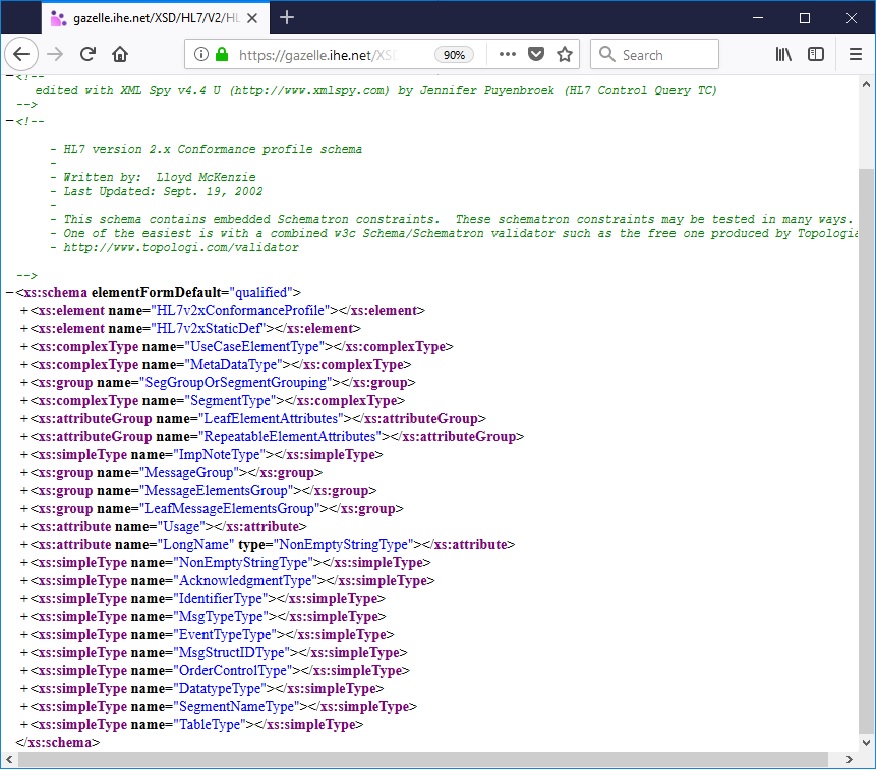Click the scrollbar down arrow
The image size is (876, 770).
click(x=866, y=744)
